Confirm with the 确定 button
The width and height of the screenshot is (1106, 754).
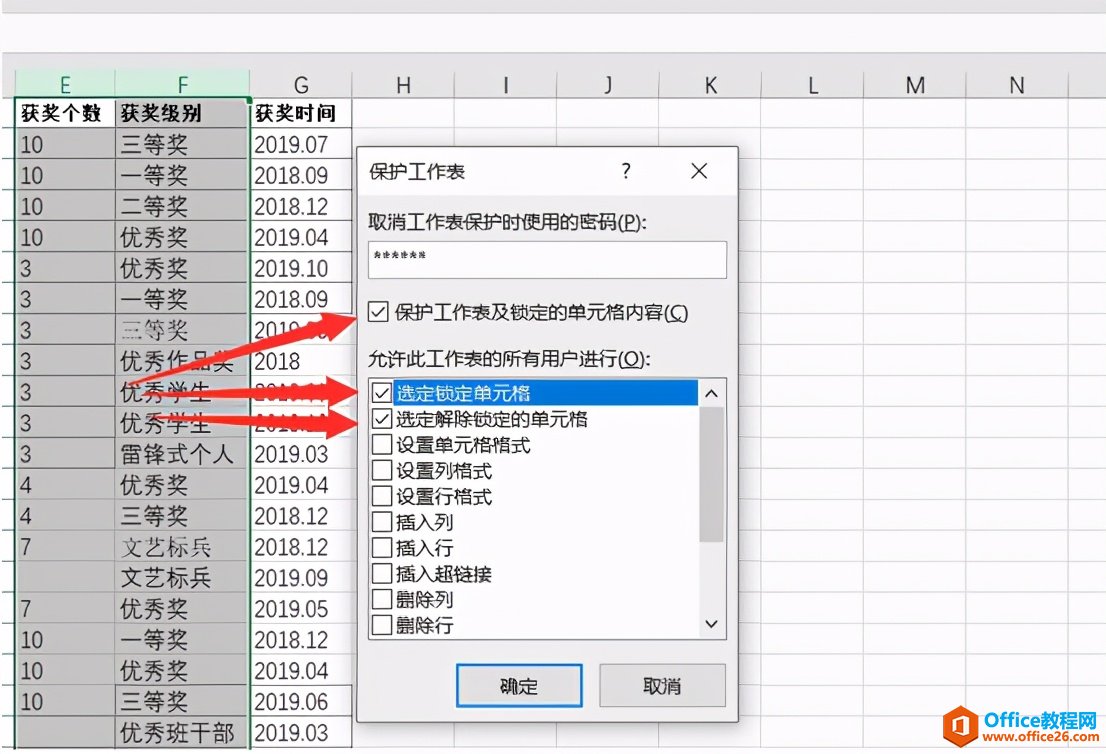point(519,686)
